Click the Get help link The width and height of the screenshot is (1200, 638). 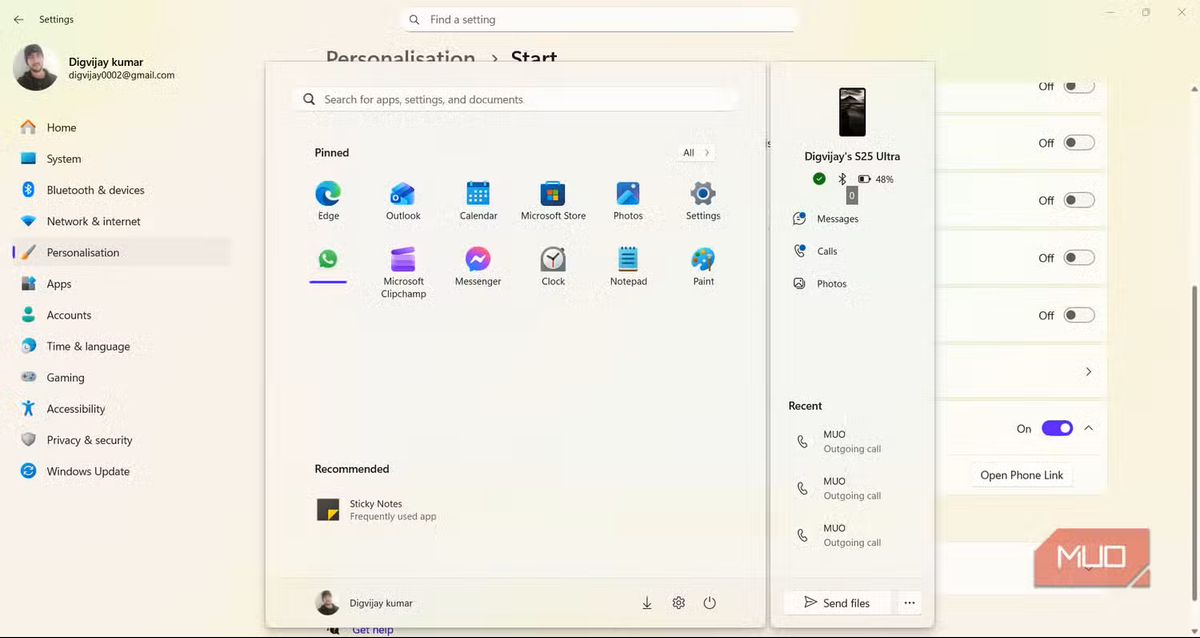[x=372, y=630]
